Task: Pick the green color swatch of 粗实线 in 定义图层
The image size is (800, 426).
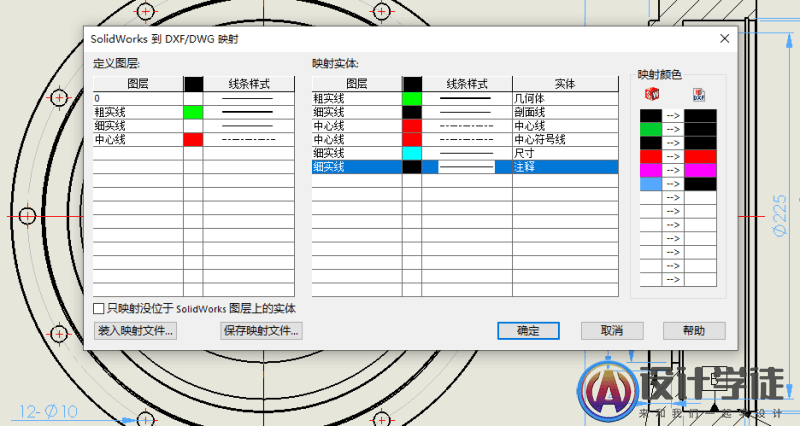Action: [193, 112]
